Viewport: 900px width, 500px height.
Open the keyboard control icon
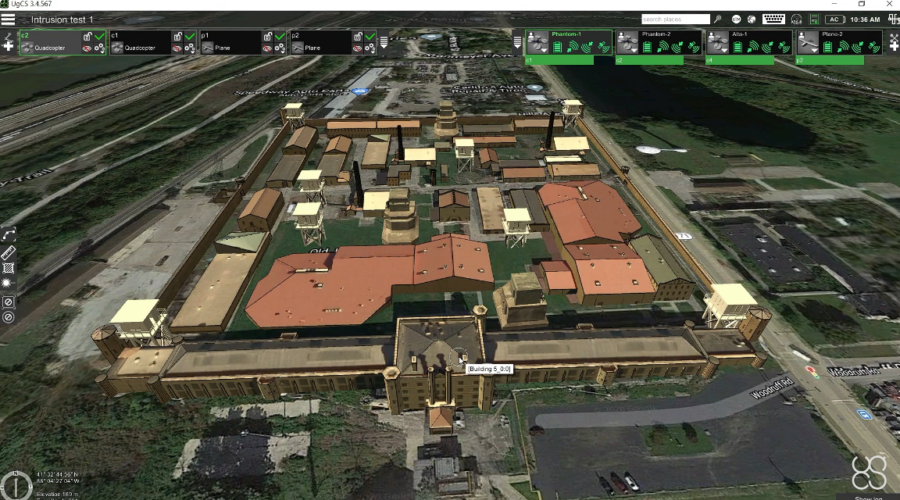(x=773, y=19)
